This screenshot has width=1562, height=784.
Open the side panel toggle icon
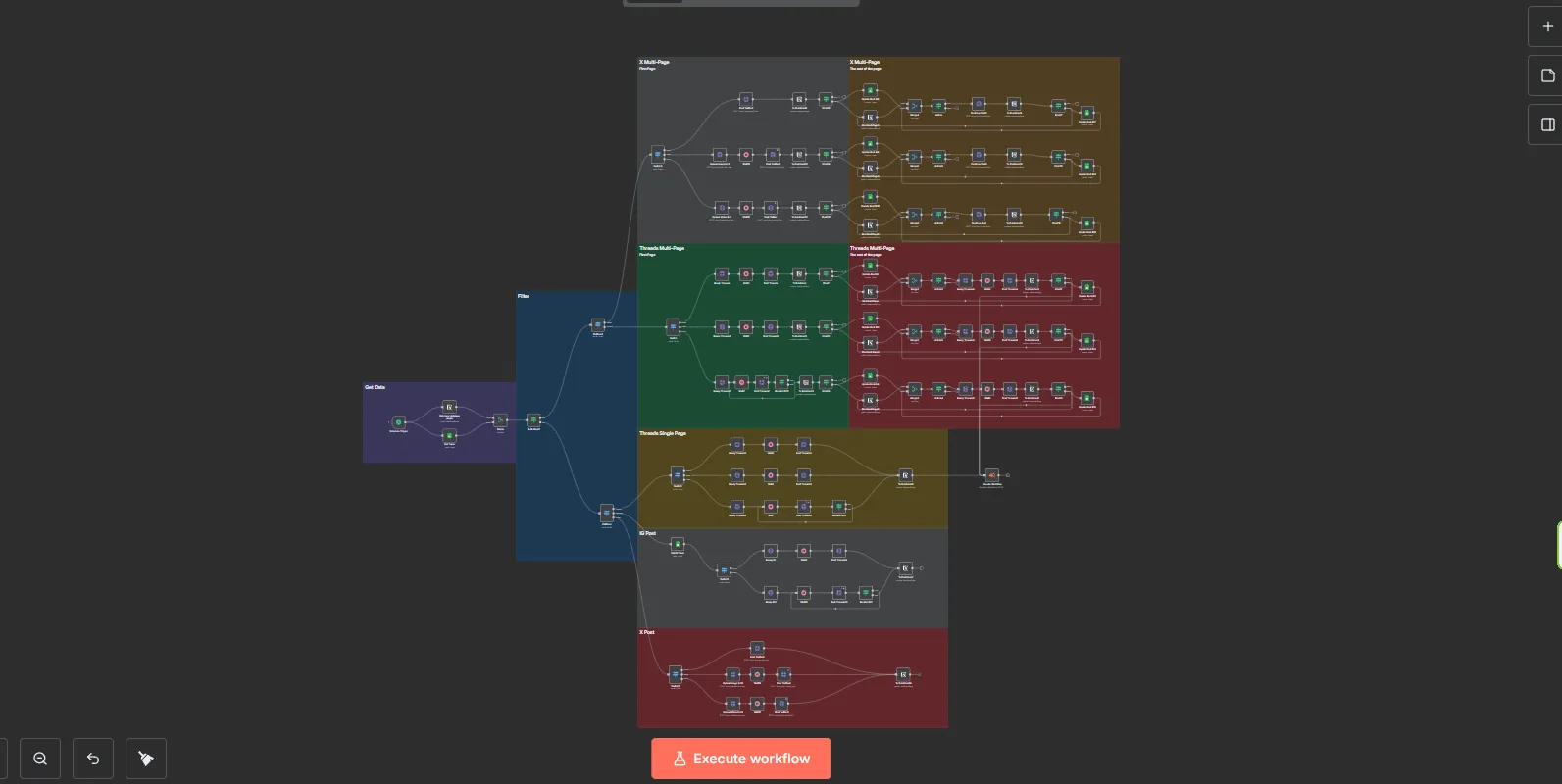pyautogui.click(x=1547, y=124)
